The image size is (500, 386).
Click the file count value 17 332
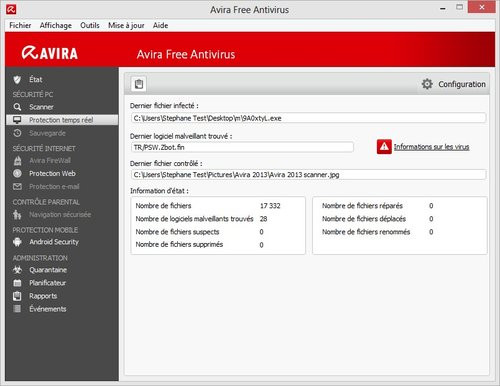pyautogui.click(x=270, y=206)
